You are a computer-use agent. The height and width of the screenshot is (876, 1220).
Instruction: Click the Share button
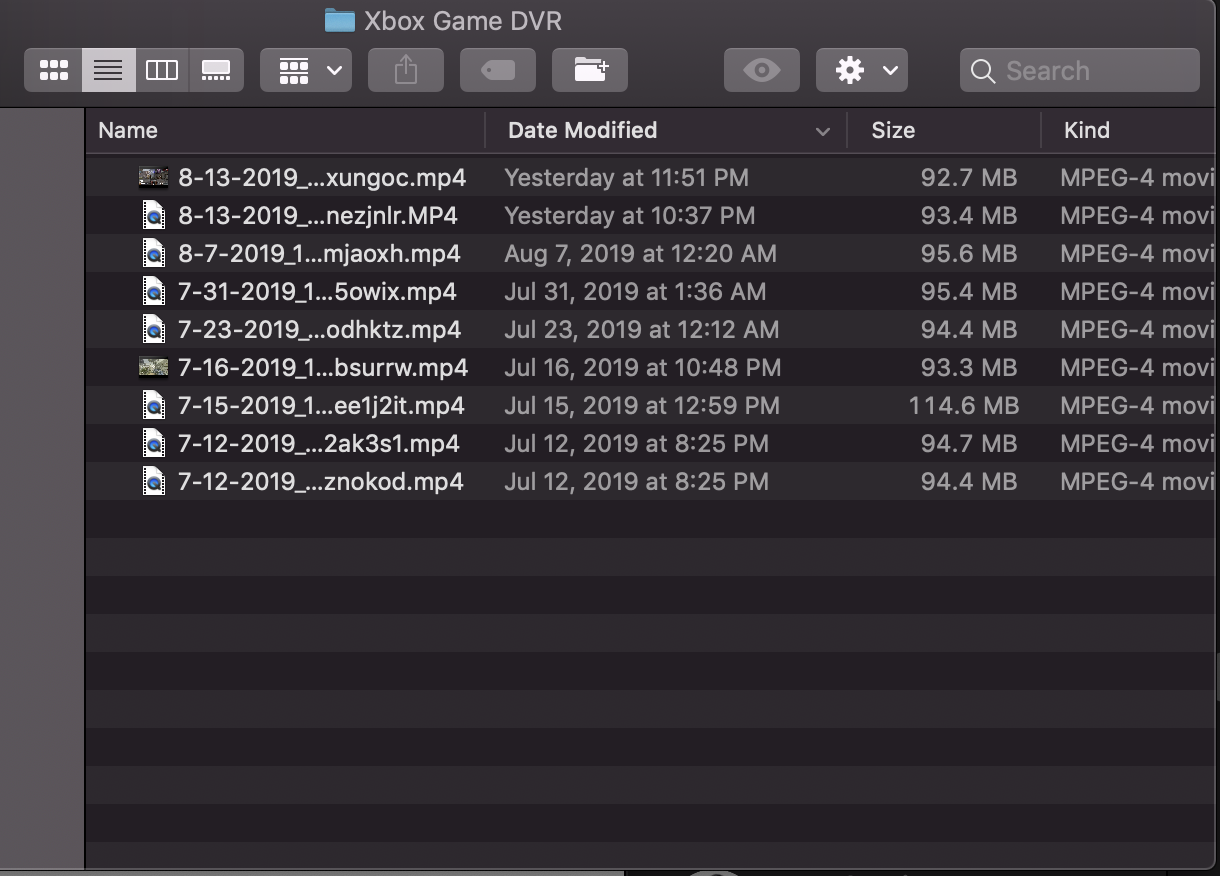tap(405, 70)
